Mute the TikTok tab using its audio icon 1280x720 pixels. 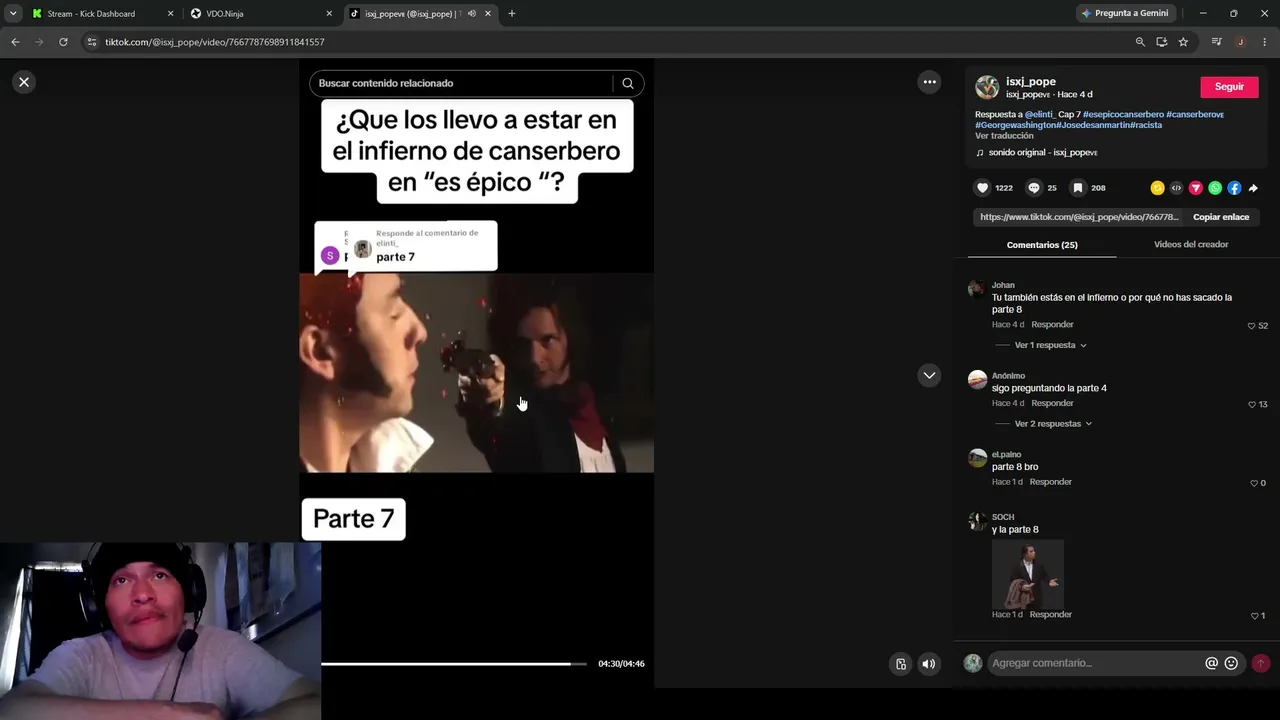click(x=472, y=14)
